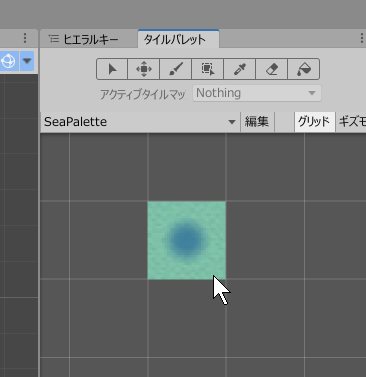Choose the Select tool arrow icon
The image size is (366, 377).
pyautogui.click(x=112, y=69)
